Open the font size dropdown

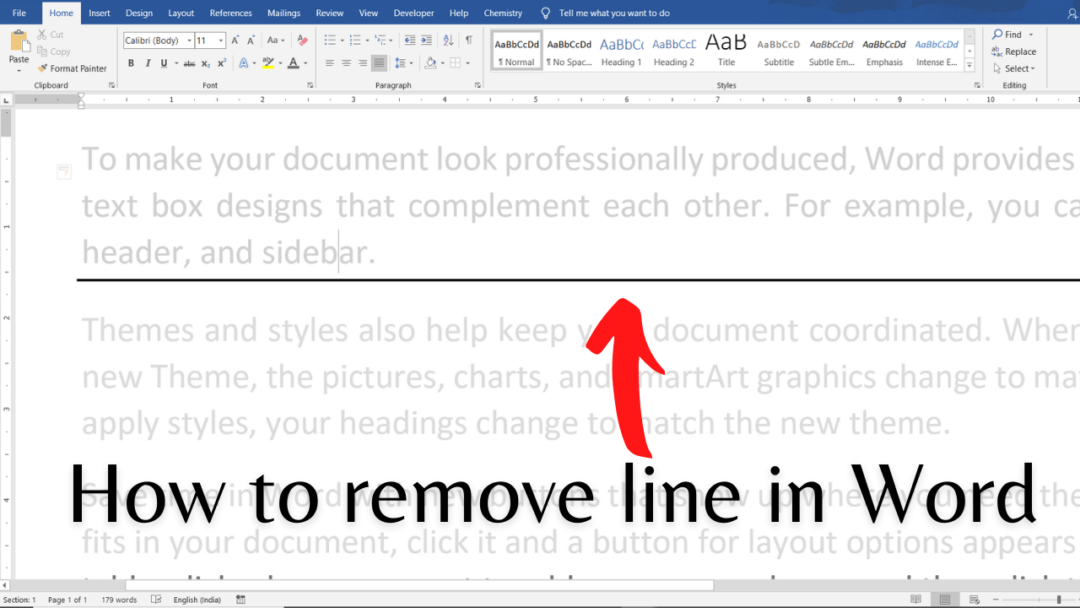click(220, 40)
